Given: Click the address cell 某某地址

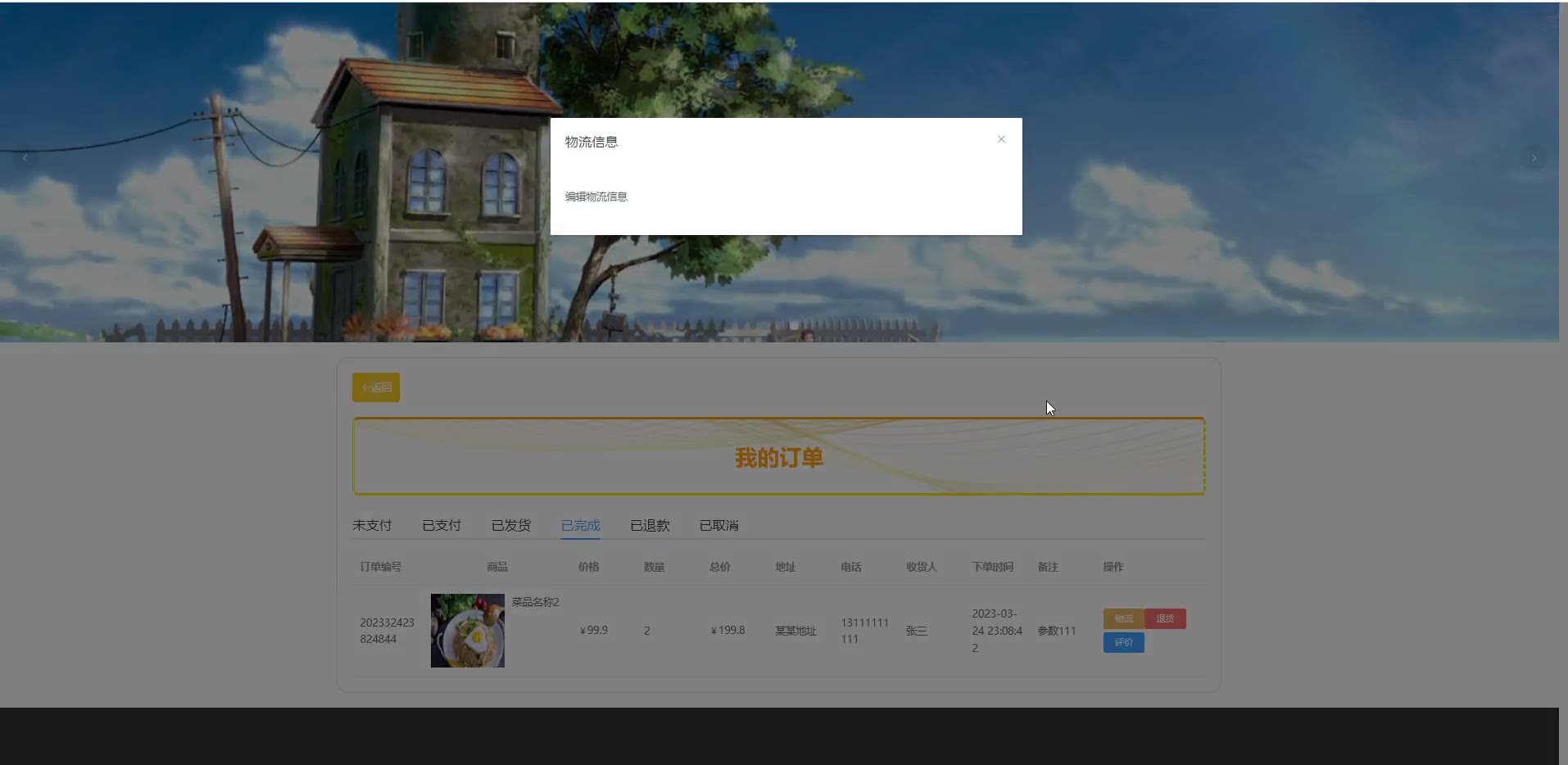Looking at the screenshot, I should 796,631.
